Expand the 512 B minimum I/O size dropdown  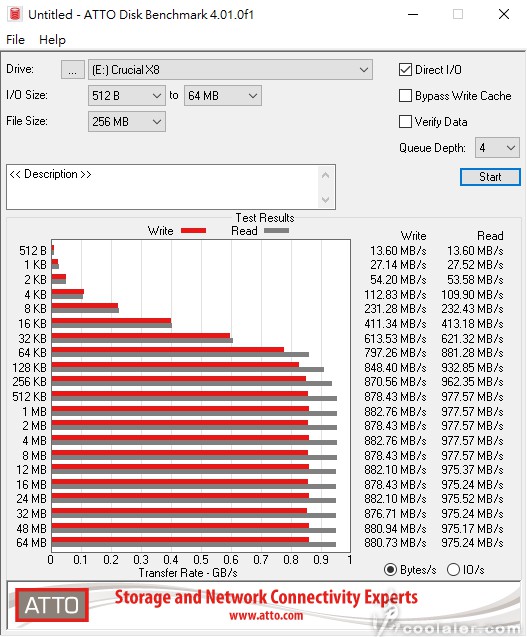[x=127, y=96]
